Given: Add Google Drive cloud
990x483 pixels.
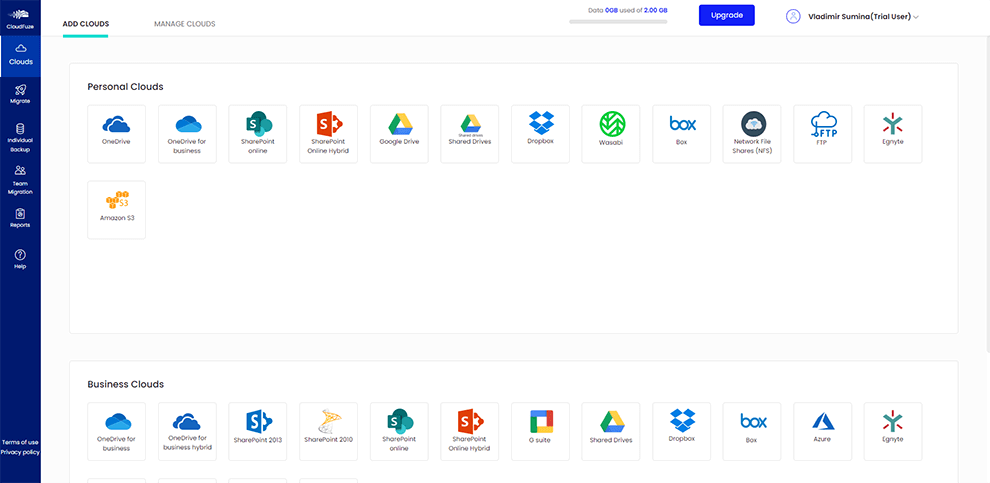Looking at the screenshot, I should [x=399, y=134].
